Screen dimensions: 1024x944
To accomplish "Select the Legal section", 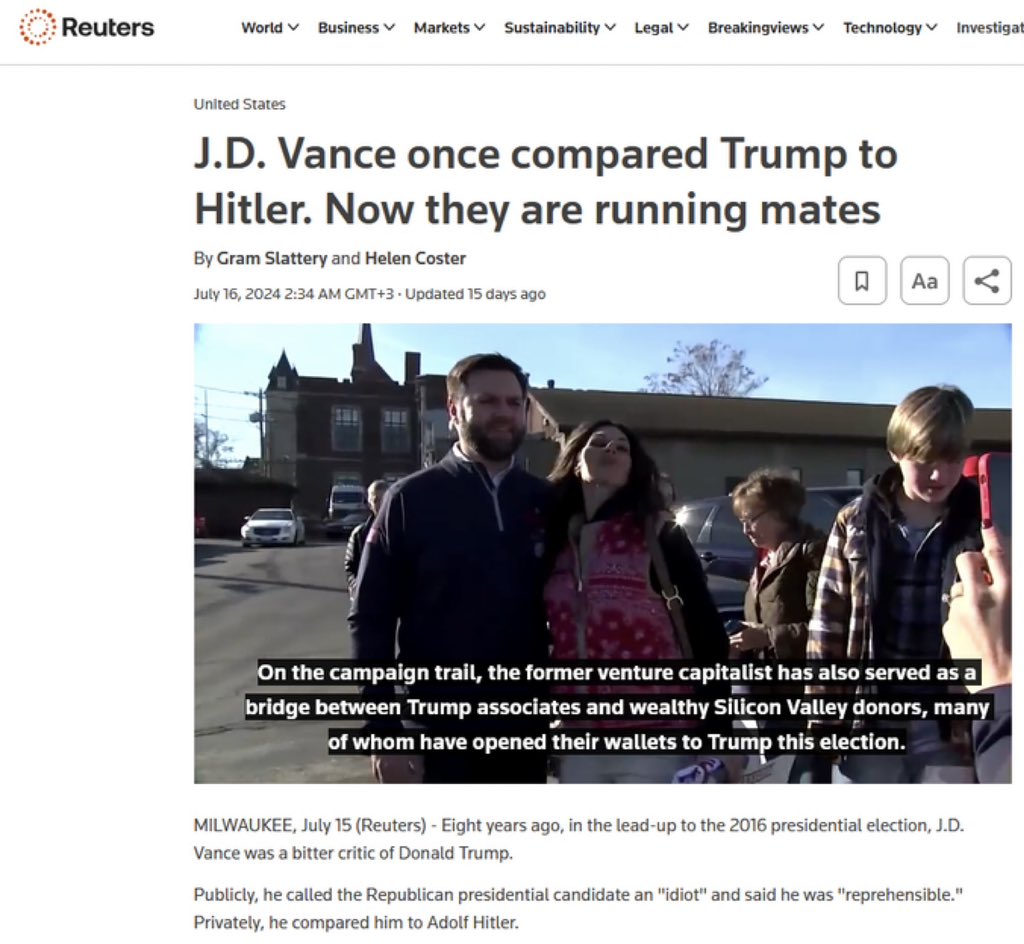I will [654, 27].
